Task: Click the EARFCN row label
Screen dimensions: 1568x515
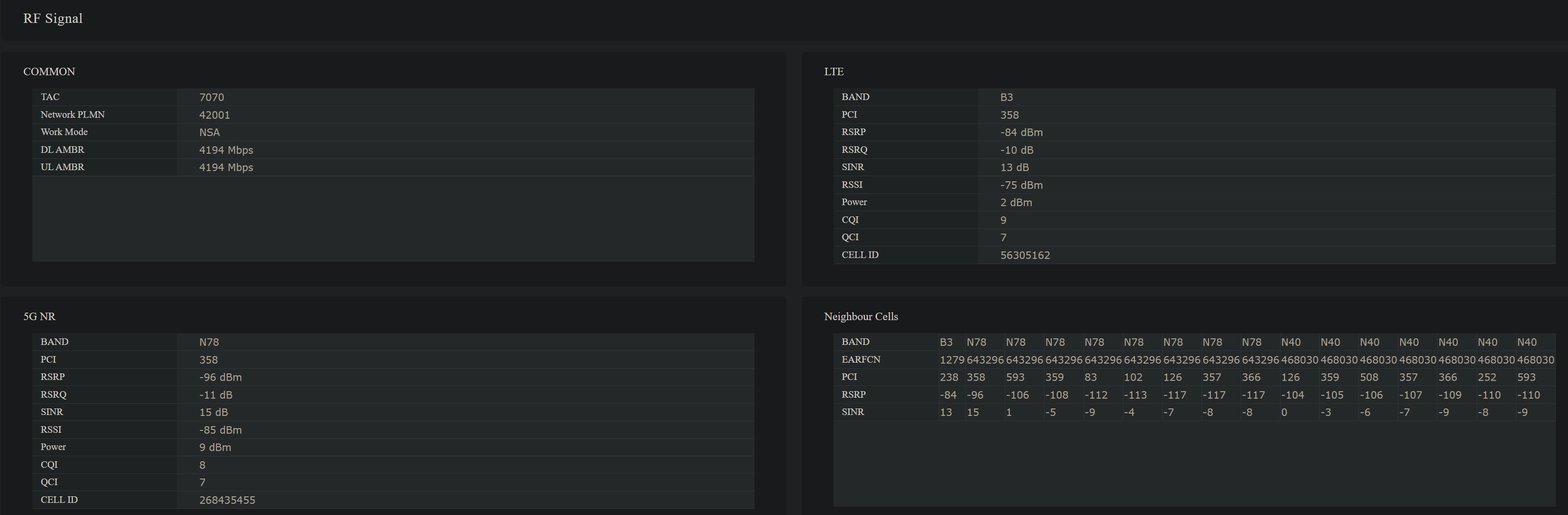Action: 861,360
